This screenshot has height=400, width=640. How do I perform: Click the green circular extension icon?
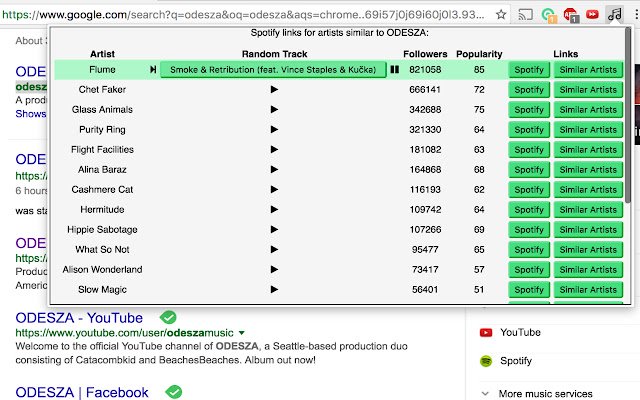(x=548, y=16)
